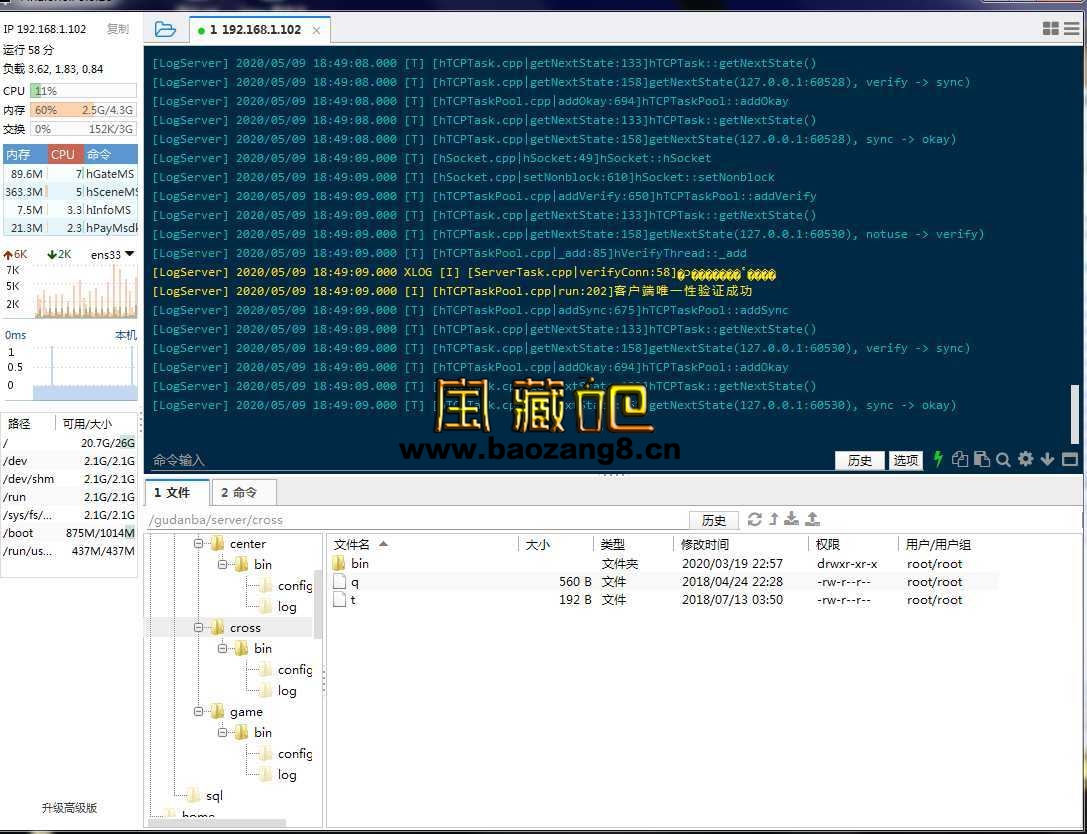Open the connection manager folder icon

tap(165, 29)
